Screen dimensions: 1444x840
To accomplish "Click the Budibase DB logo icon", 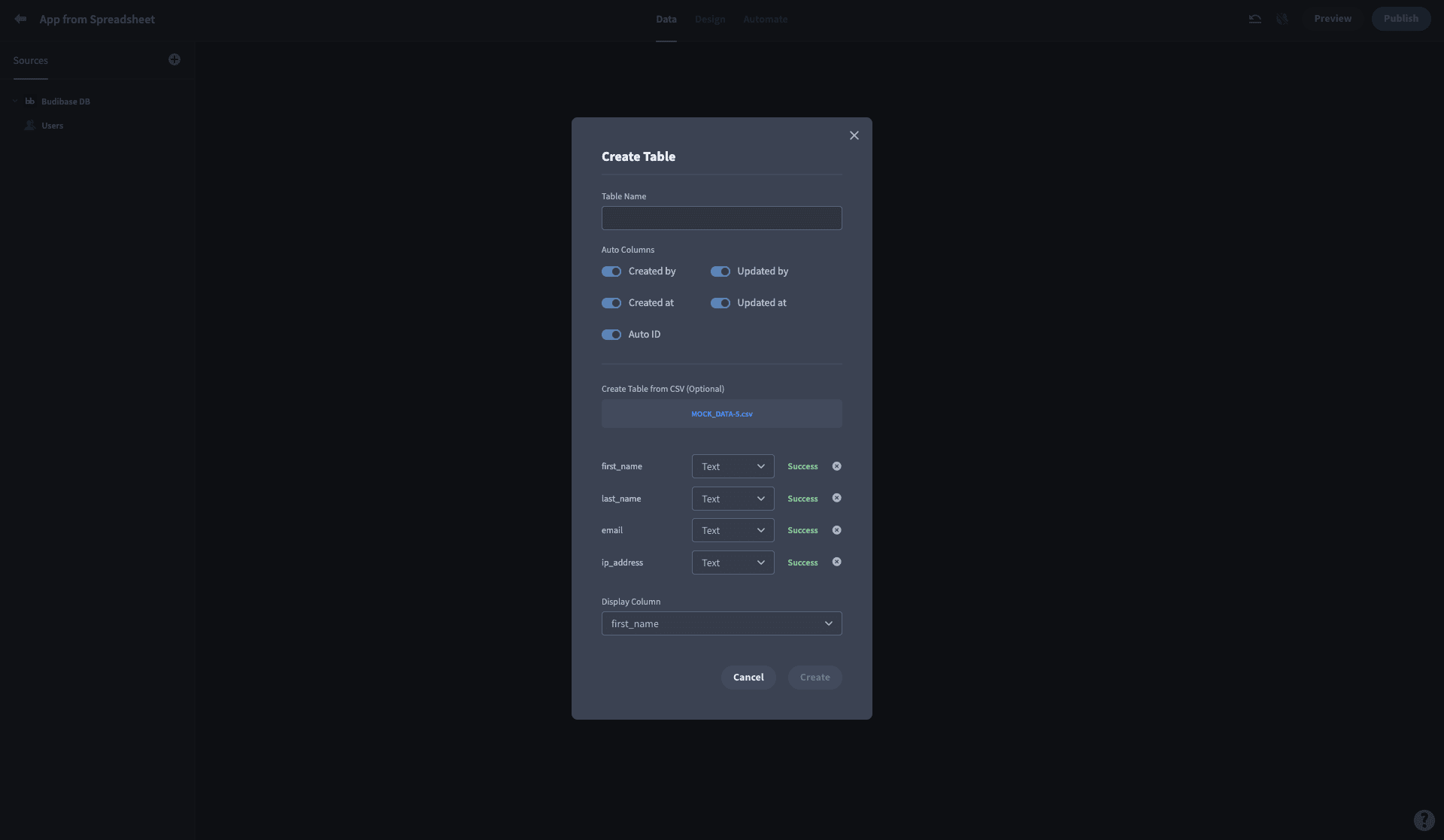I will (x=30, y=101).
